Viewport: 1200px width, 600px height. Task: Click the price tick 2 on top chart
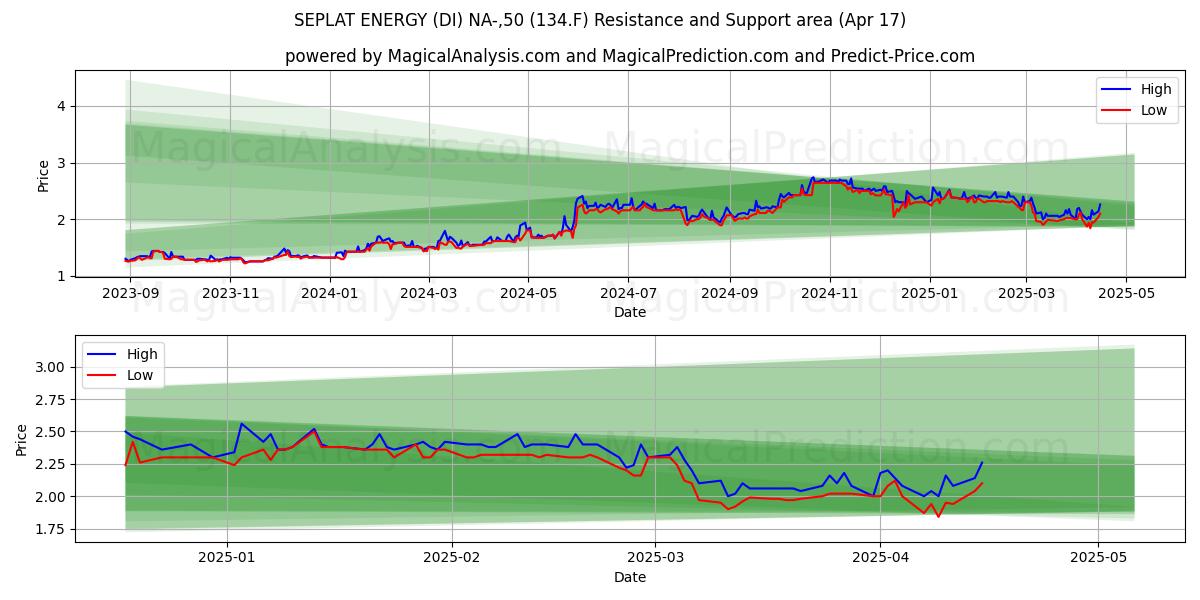[62, 219]
